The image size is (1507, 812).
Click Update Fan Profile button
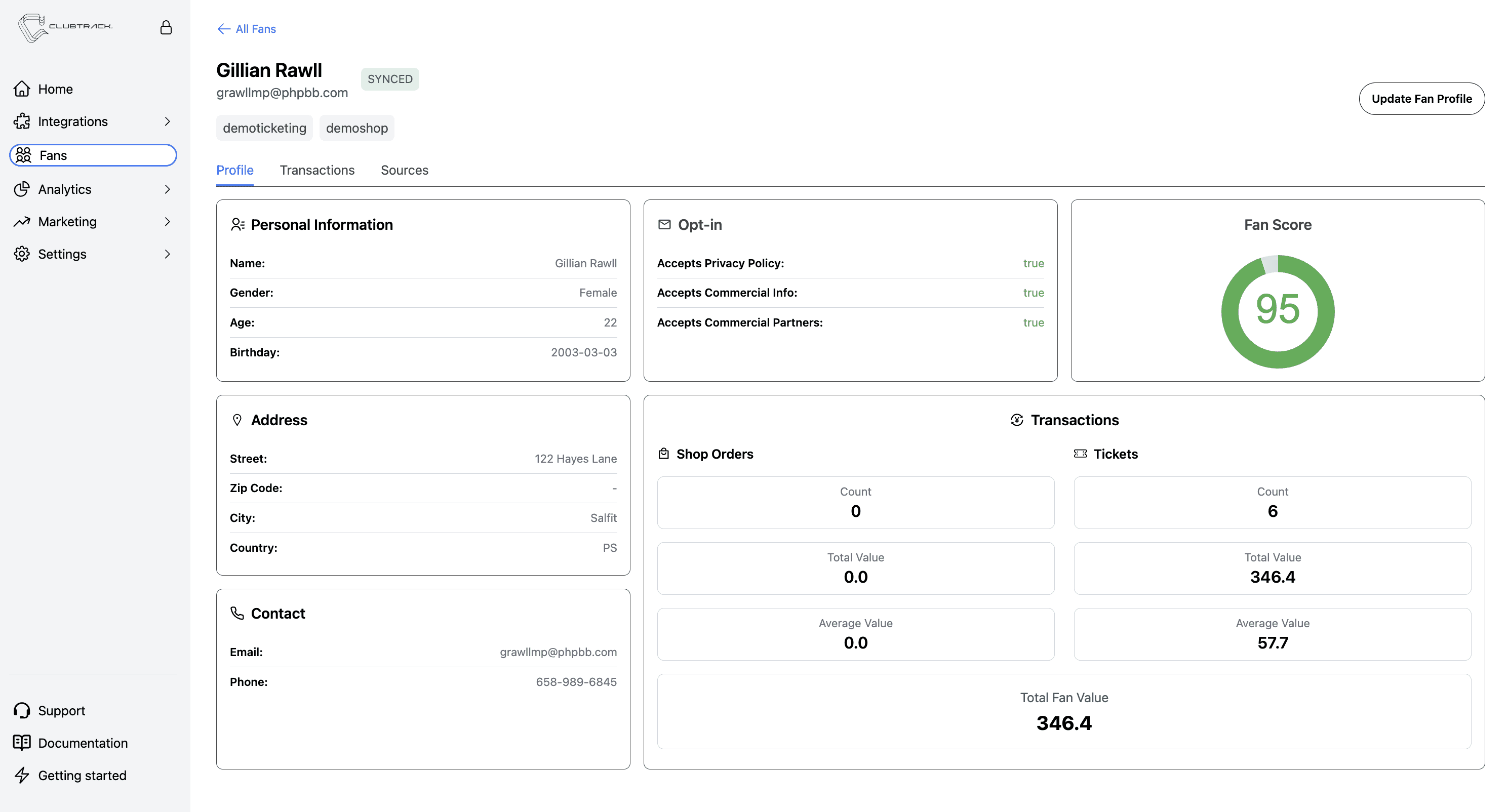pyautogui.click(x=1421, y=99)
